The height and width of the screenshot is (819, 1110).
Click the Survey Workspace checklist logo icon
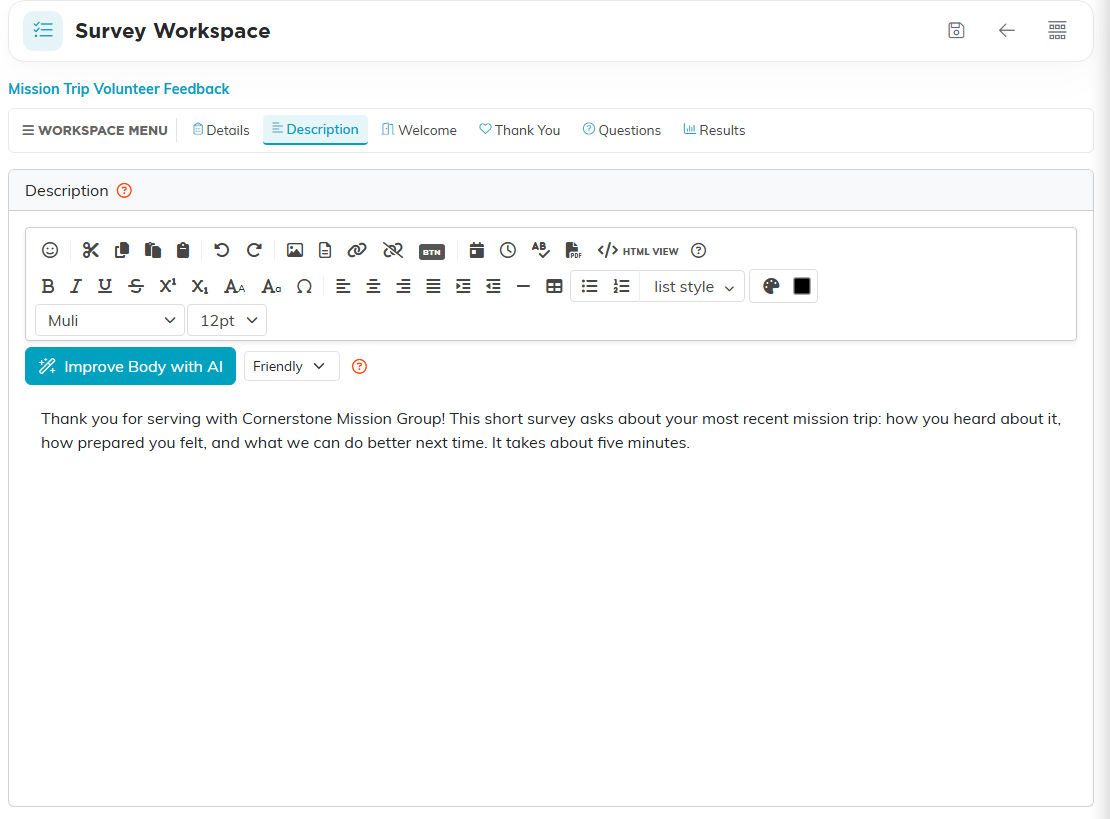43,30
